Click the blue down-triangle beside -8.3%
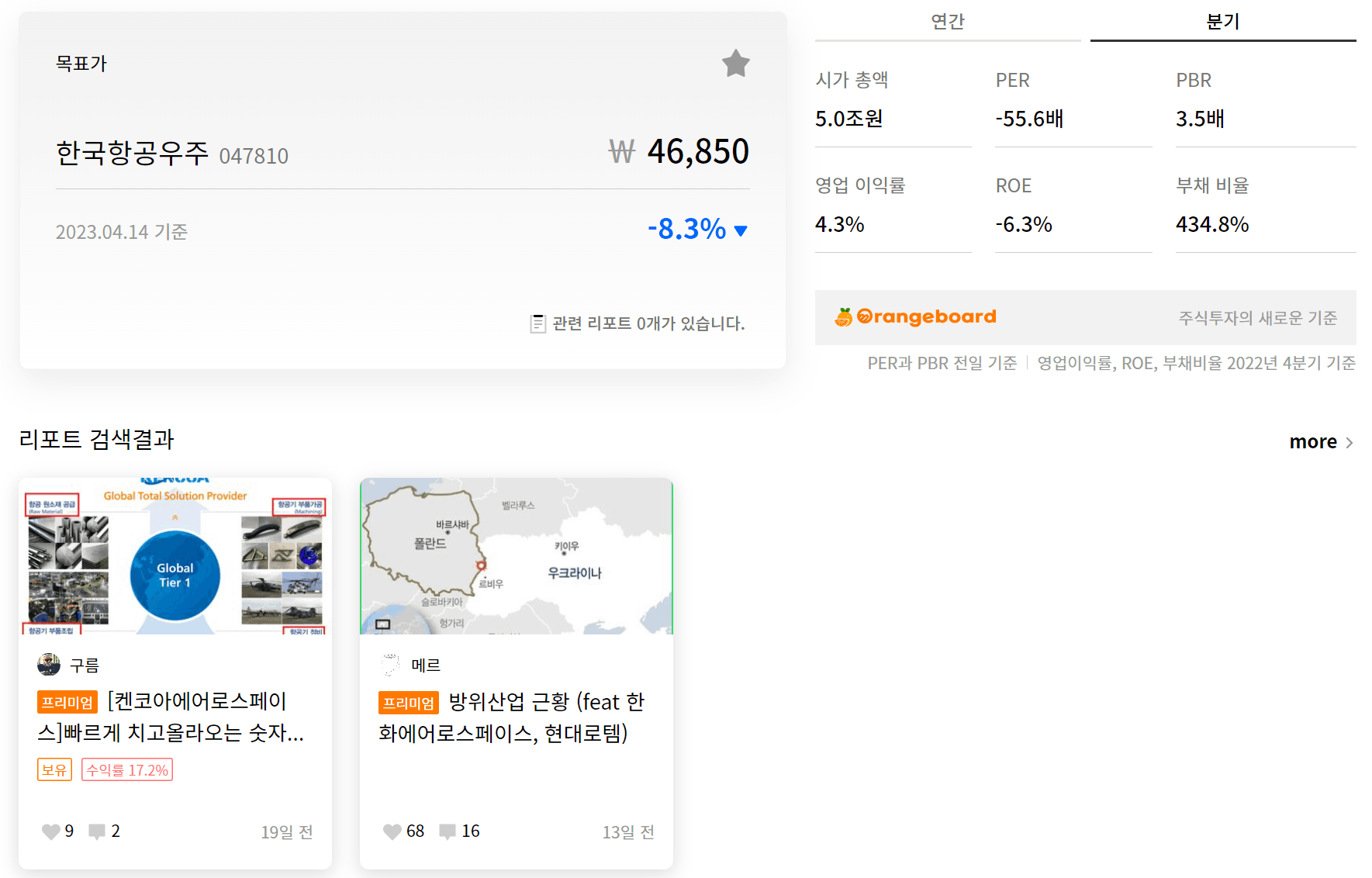The height and width of the screenshot is (878, 1372). click(741, 230)
